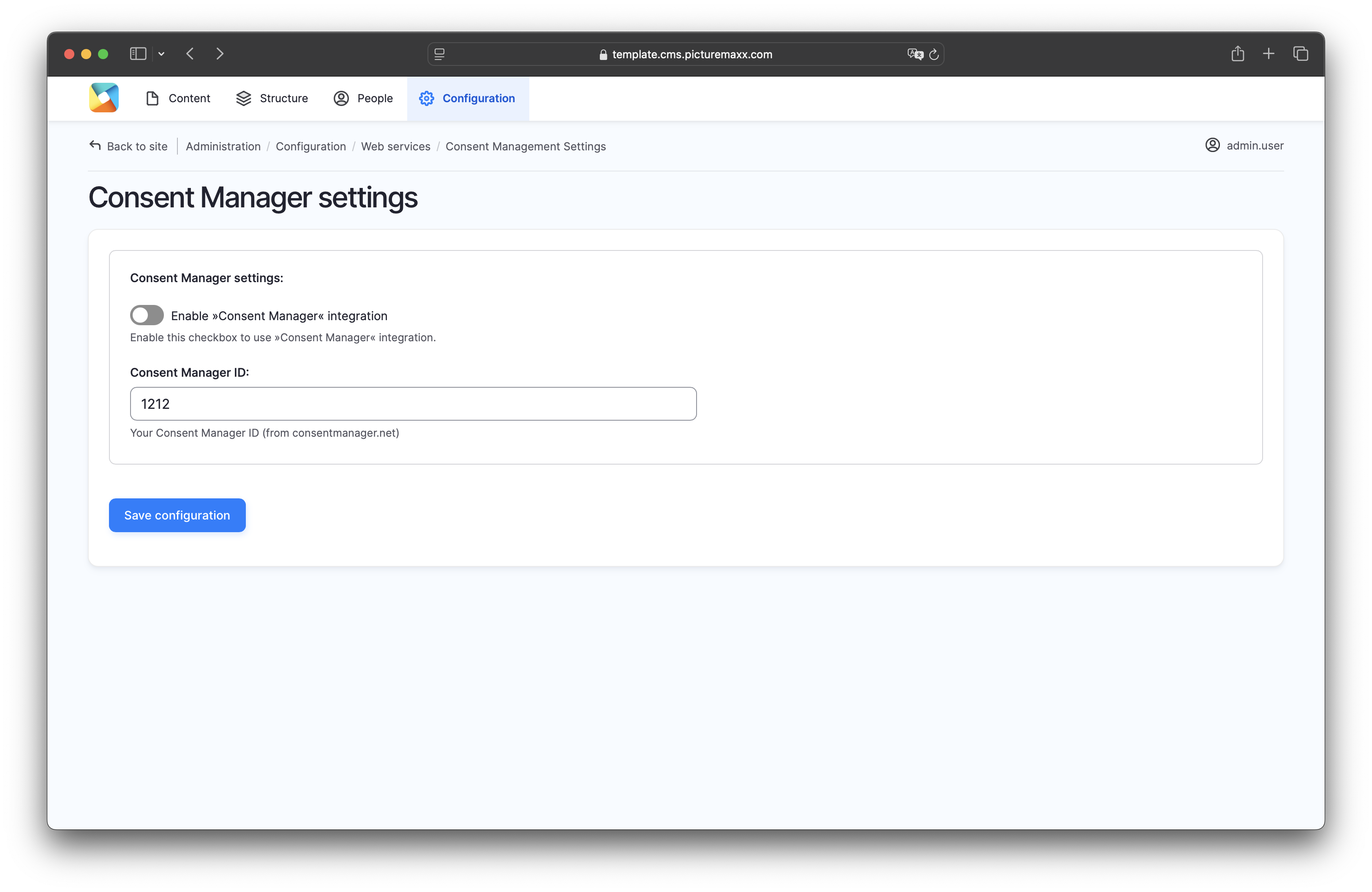
Task: Click the translate icon in address bar
Action: pyautogui.click(x=915, y=54)
